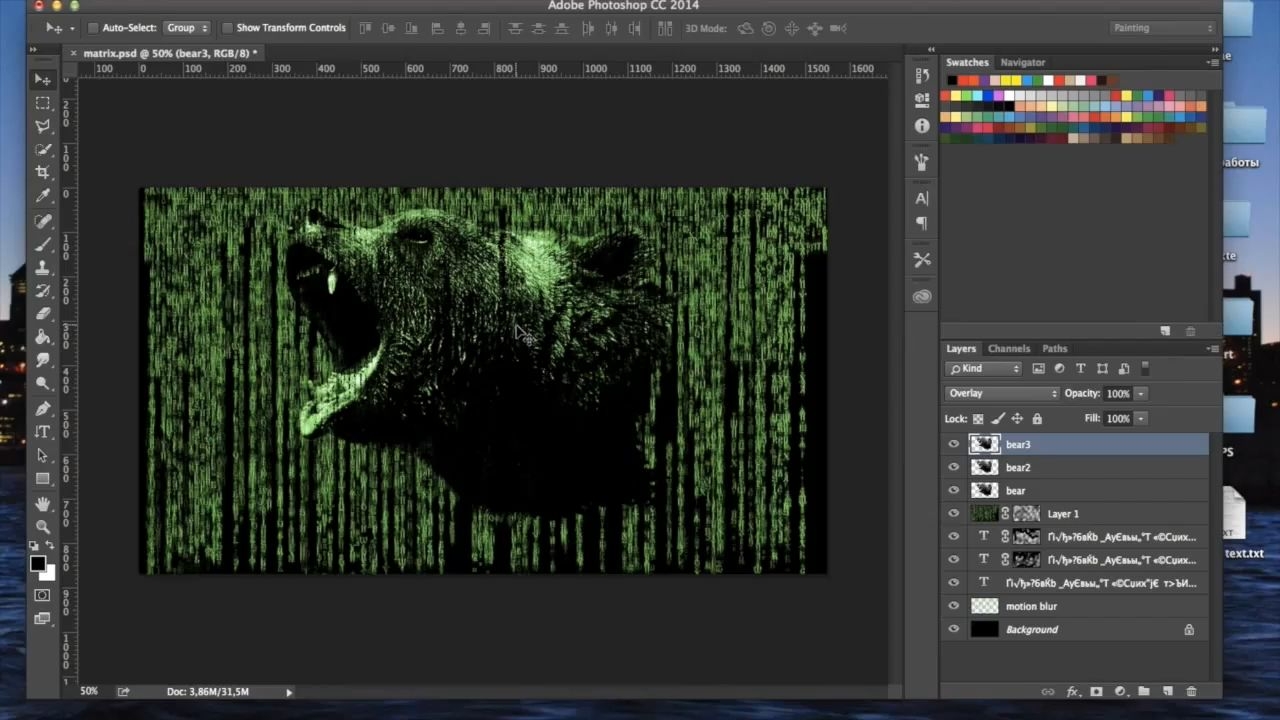Open the Paragraph panel icon

(922, 223)
